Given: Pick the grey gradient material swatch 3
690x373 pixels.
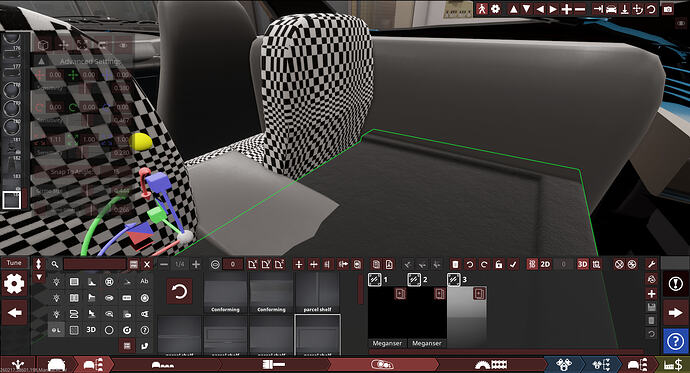Looking at the screenshot, I should coord(467,317).
